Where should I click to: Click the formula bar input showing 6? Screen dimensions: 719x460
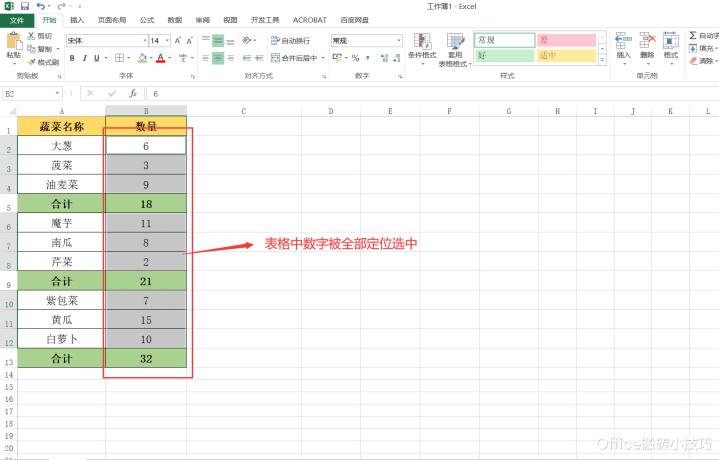[x=431, y=94]
